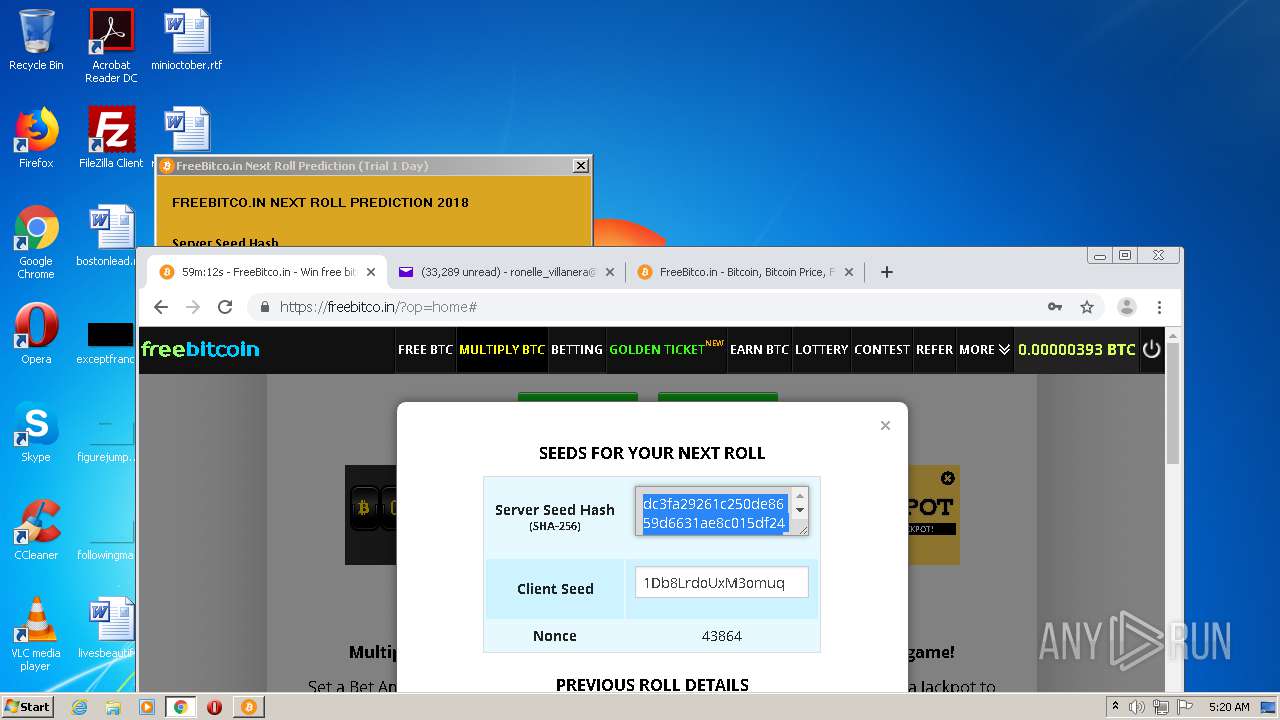This screenshot has width=1280, height=720.
Task: Open Skype desktop shortcut
Action: coord(36,432)
